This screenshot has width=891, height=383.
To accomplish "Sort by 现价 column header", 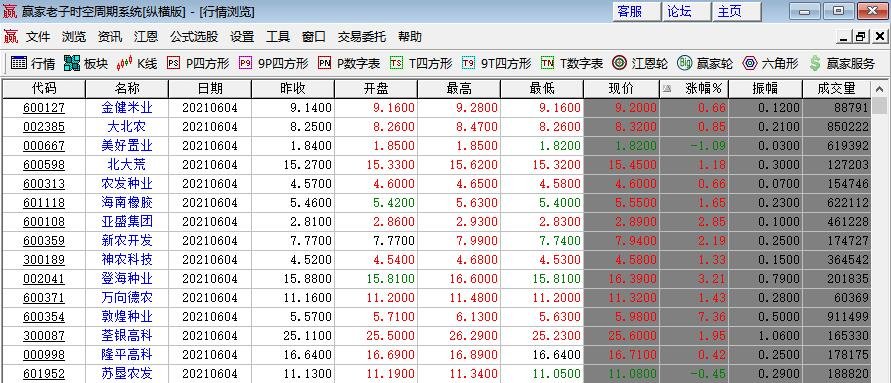I will 621,89.
